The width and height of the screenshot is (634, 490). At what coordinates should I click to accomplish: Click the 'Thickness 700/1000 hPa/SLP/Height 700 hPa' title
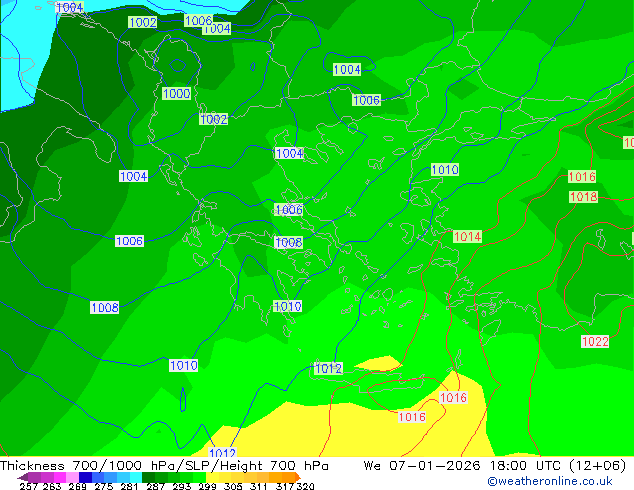[164, 465]
